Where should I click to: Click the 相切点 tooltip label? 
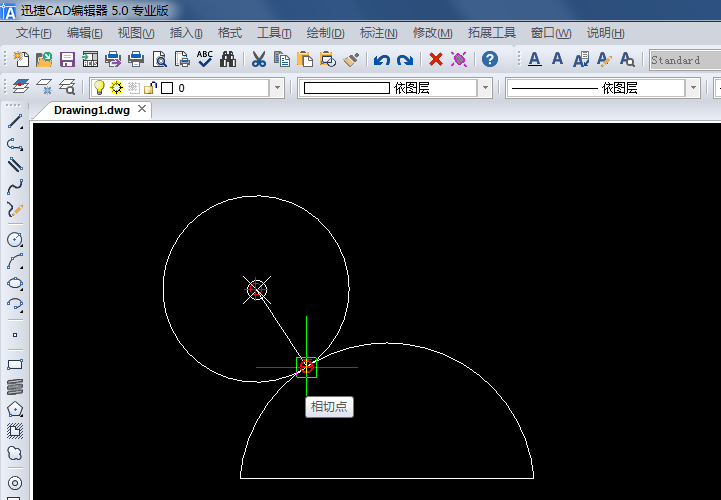click(329, 407)
